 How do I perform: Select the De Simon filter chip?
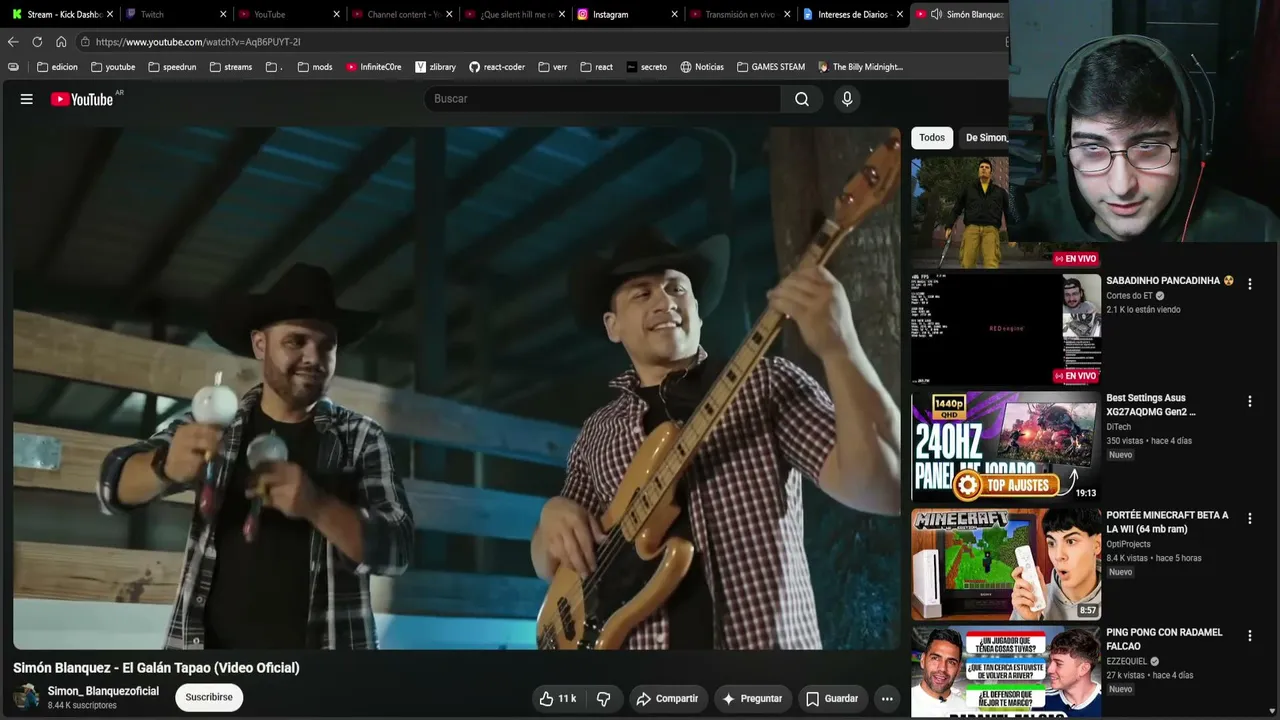tap(984, 138)
